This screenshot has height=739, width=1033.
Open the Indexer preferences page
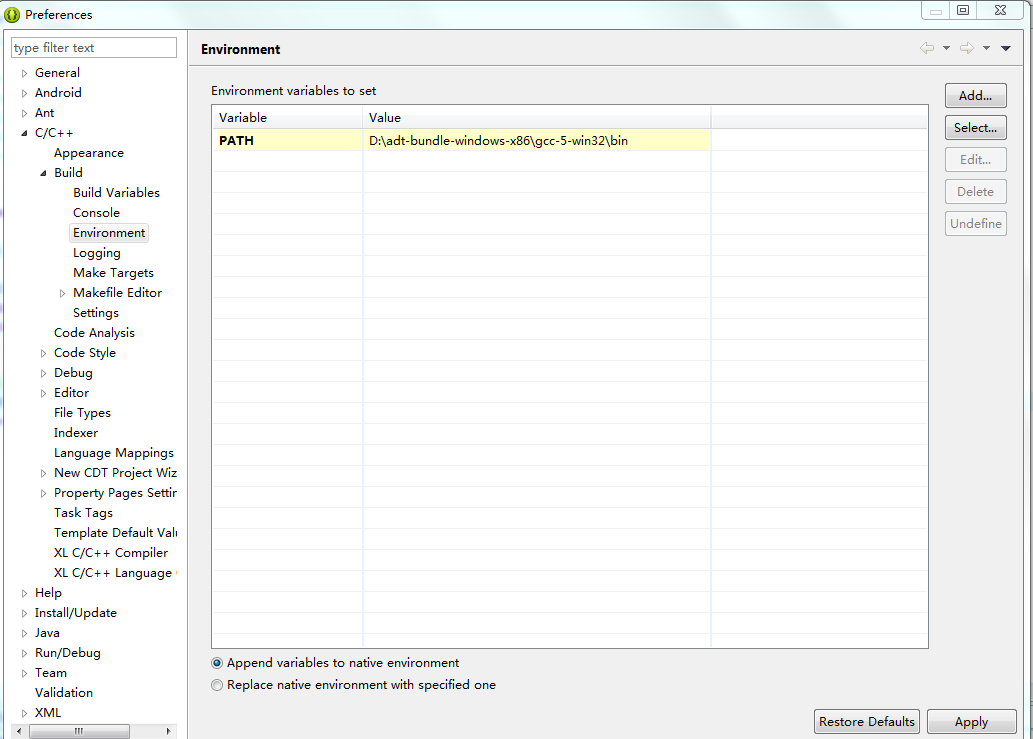click(76, 433)
